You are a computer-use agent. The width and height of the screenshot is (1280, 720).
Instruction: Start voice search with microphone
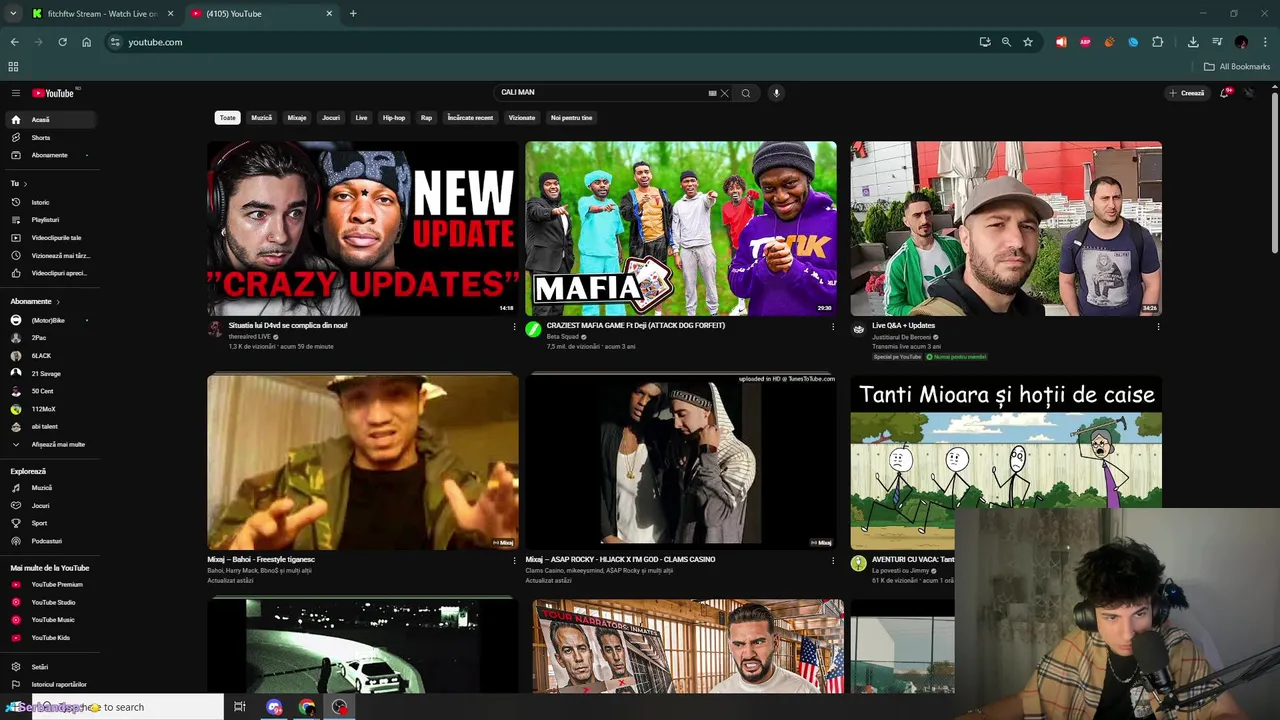coord(776,93)
